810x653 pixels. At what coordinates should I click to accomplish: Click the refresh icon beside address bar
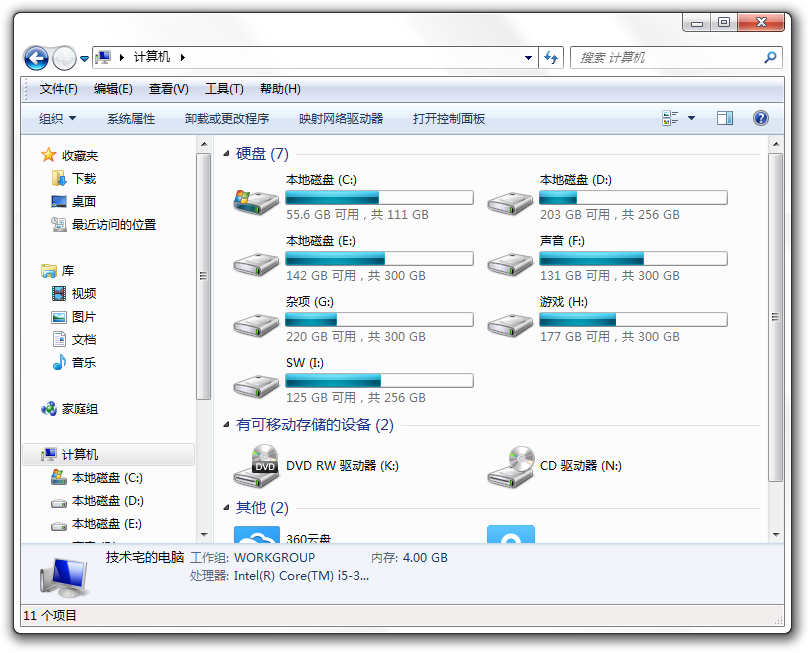(x=551, y=58)
